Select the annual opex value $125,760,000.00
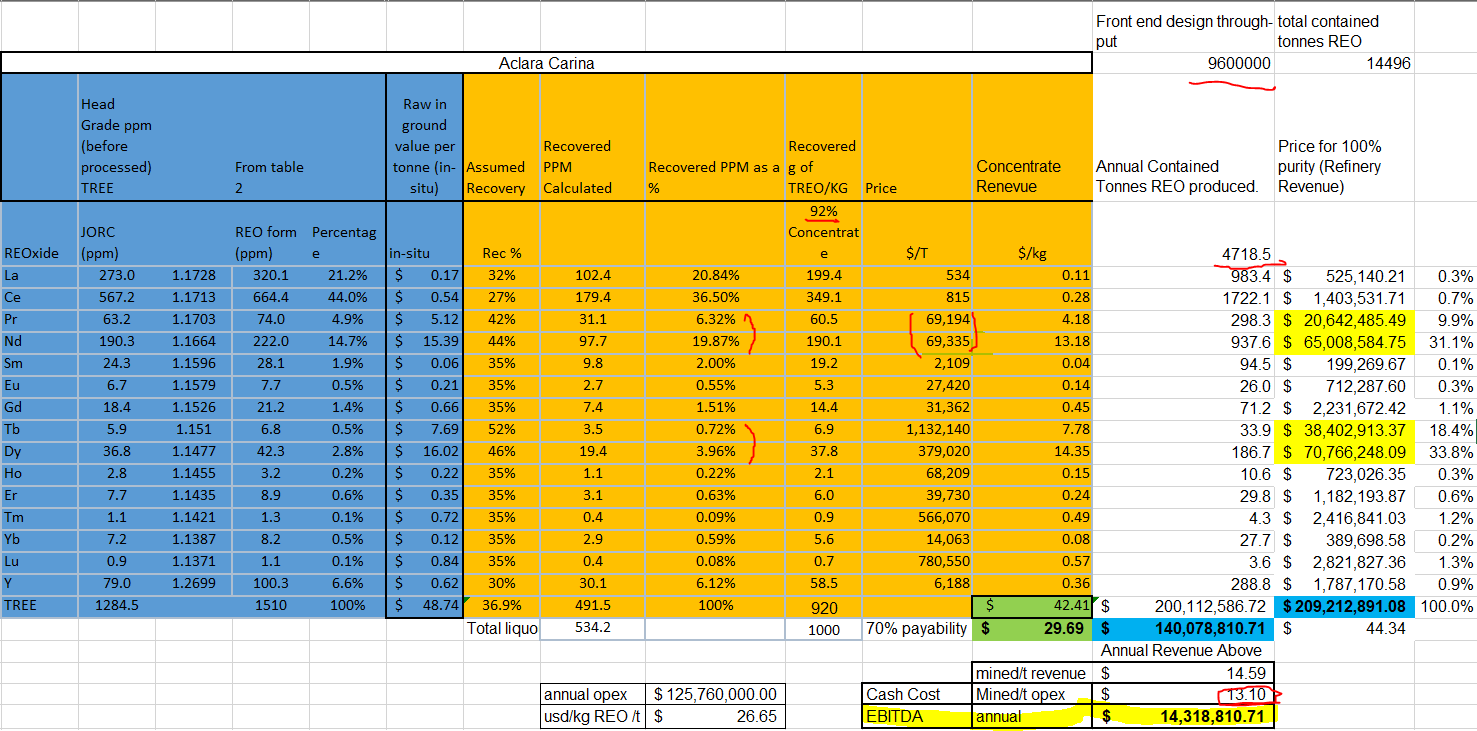The width and height of the screenshot is (1477, 731). point(715,694)
